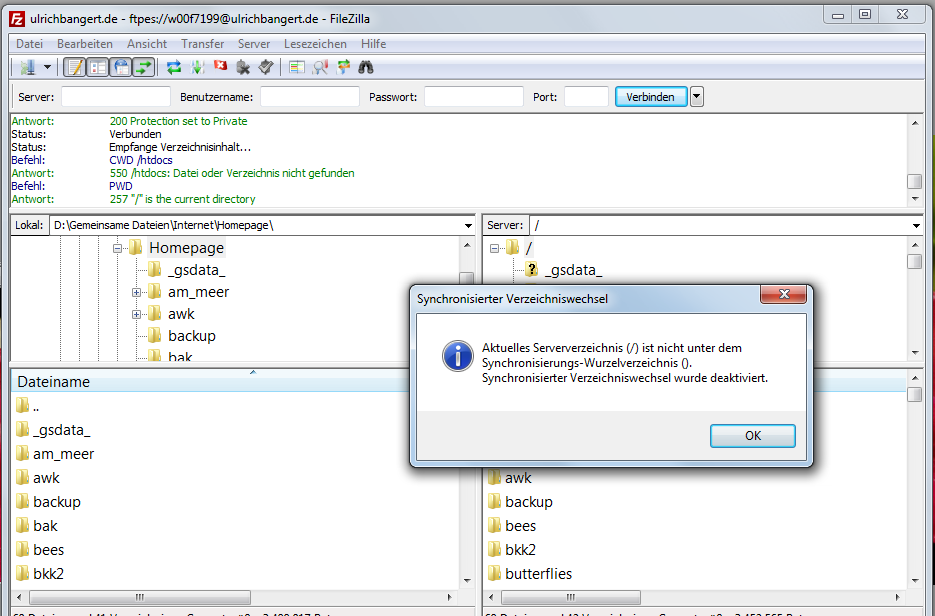Open the quickconnect history dropdown arrow
935x616 pixels.
pyautogui.click(x=696, y=97)
